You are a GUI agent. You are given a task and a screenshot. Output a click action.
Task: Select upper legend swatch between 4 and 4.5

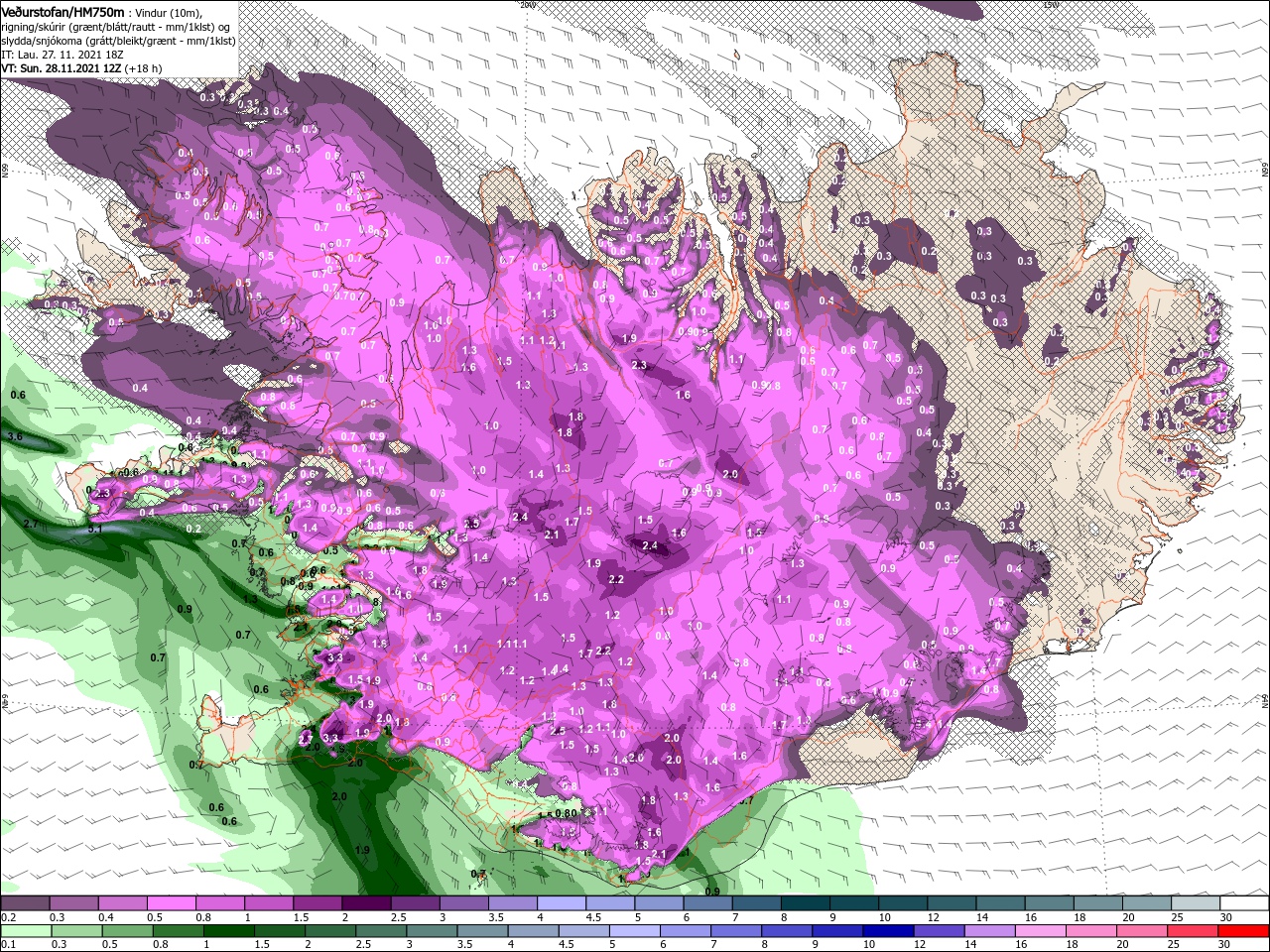[x=562, y=903]
